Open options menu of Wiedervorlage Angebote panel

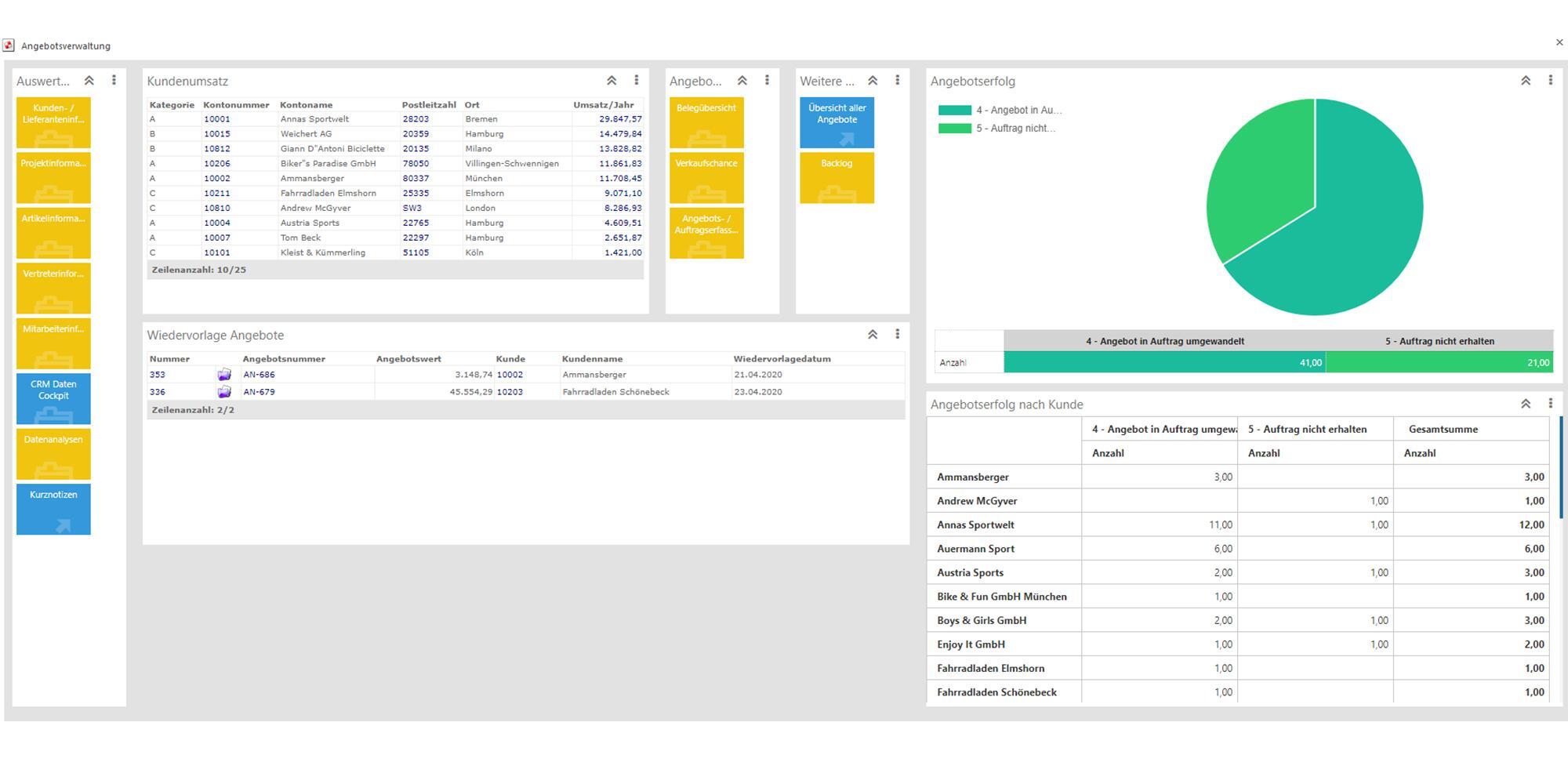898,334
